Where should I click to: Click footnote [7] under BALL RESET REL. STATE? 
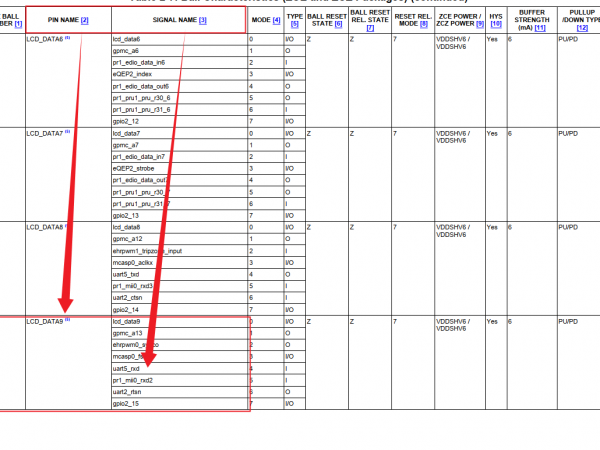click(x=370, y=29)
